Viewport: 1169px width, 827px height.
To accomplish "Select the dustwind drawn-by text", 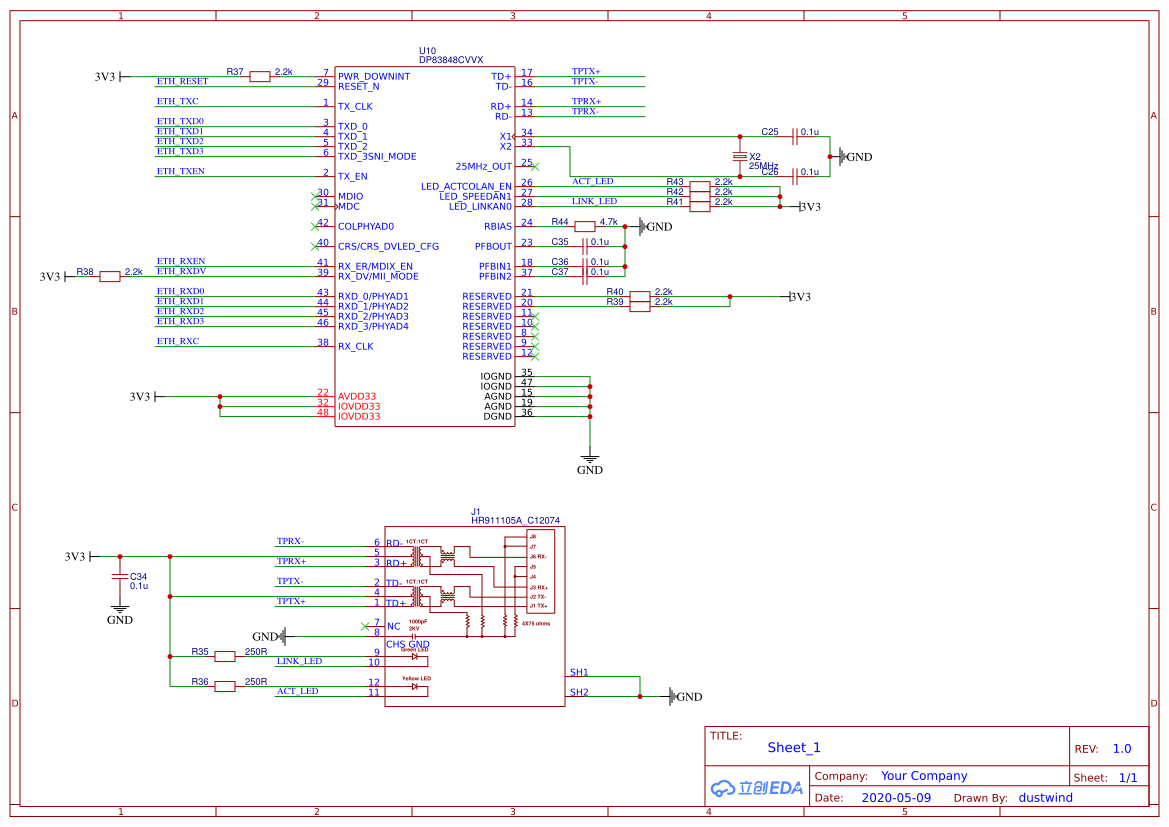I will tap(1045, 797).
